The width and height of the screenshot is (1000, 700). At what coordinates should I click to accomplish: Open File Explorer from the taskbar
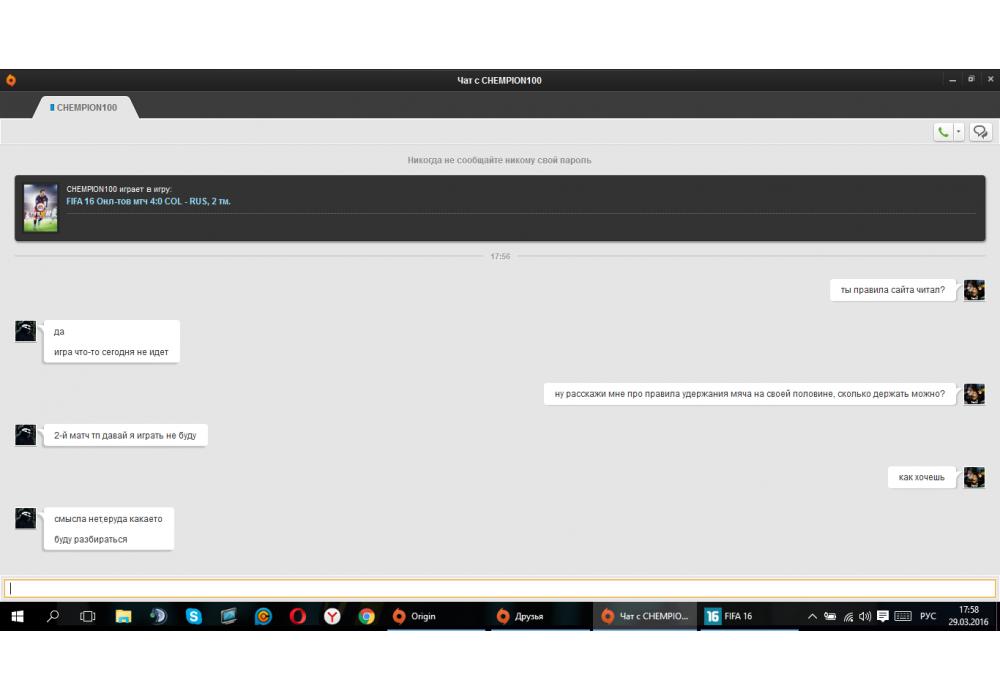[x=123, y=616]
